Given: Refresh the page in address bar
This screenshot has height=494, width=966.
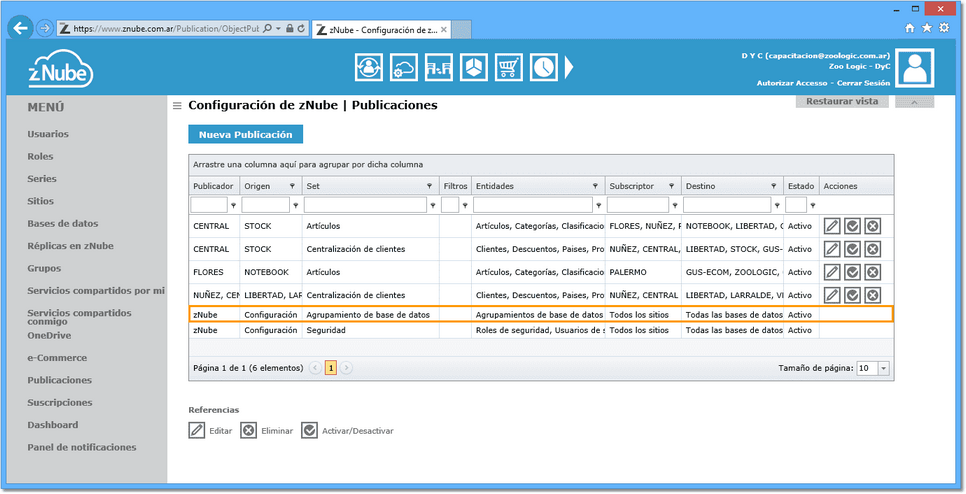Looking at the screenshot, I should 301,28.
